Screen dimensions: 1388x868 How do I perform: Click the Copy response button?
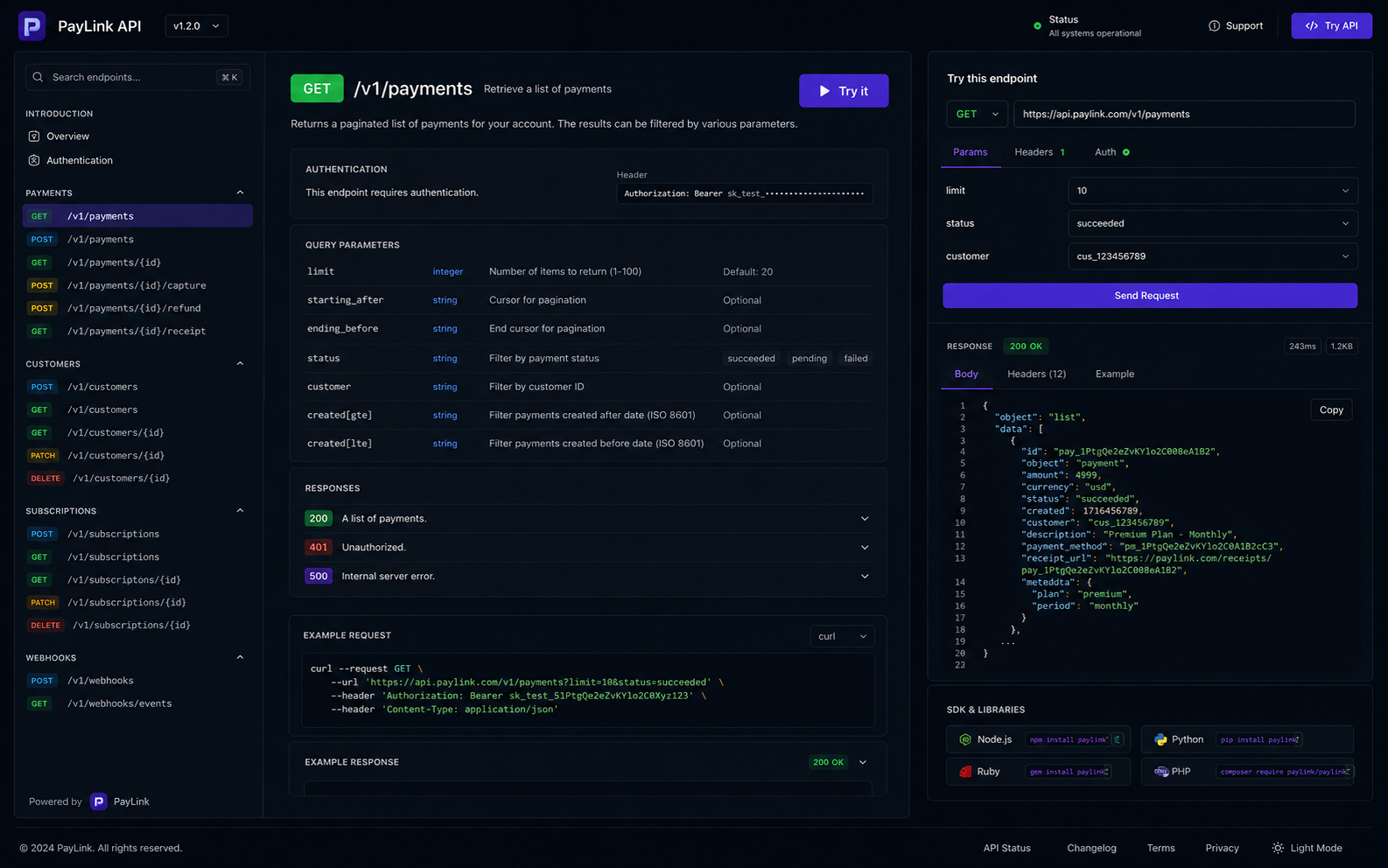(1331, 410)
